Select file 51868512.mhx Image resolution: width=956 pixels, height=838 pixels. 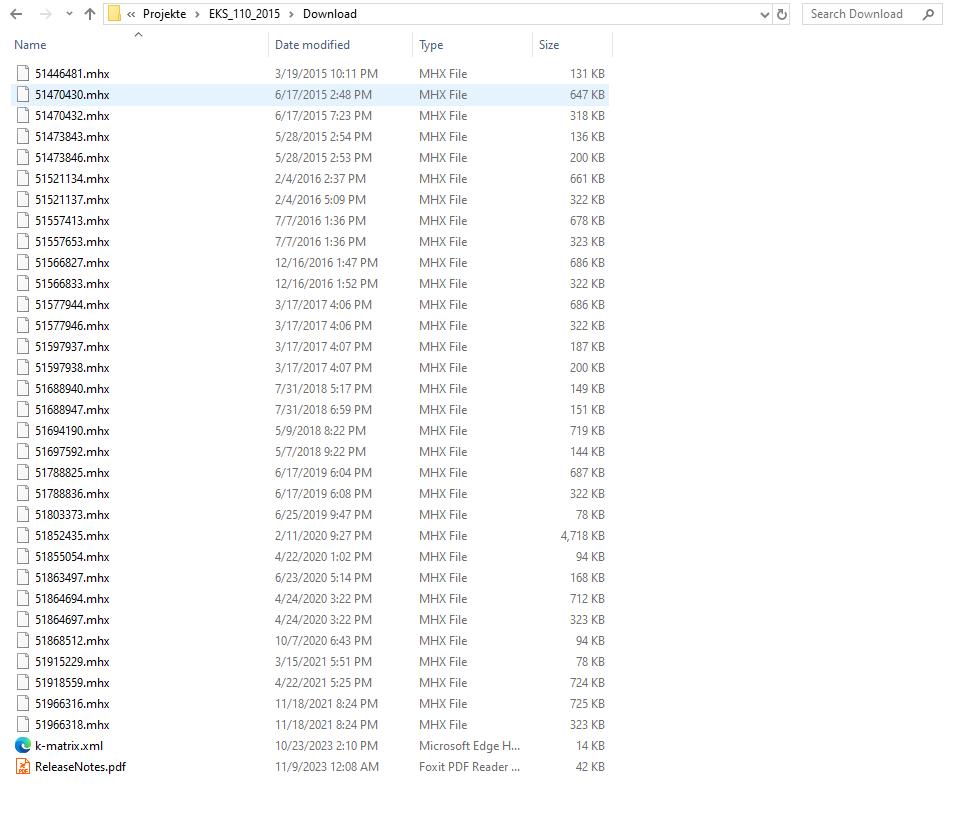point(72,642)
